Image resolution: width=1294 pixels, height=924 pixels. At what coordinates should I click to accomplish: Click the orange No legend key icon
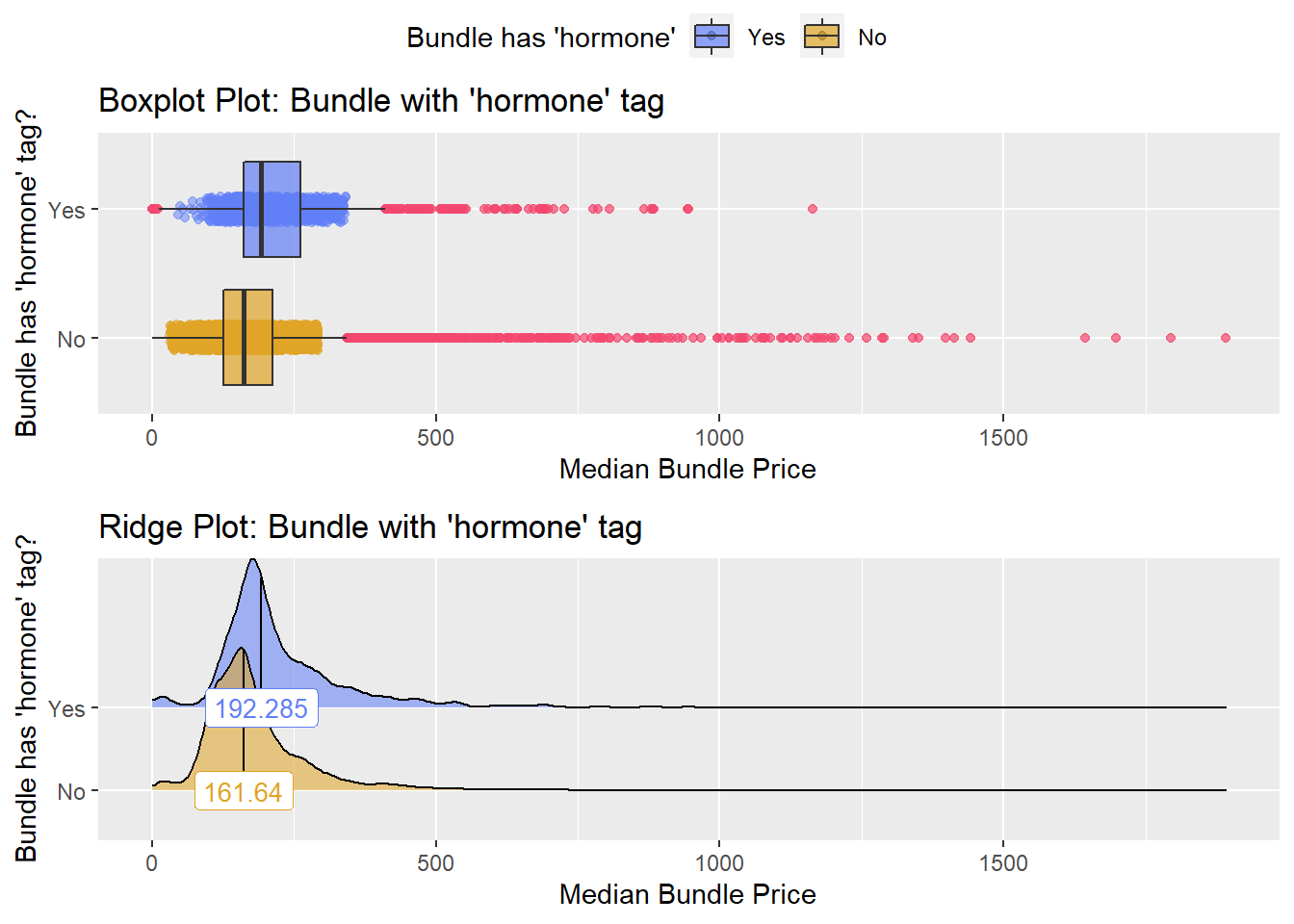pos(822,37)
